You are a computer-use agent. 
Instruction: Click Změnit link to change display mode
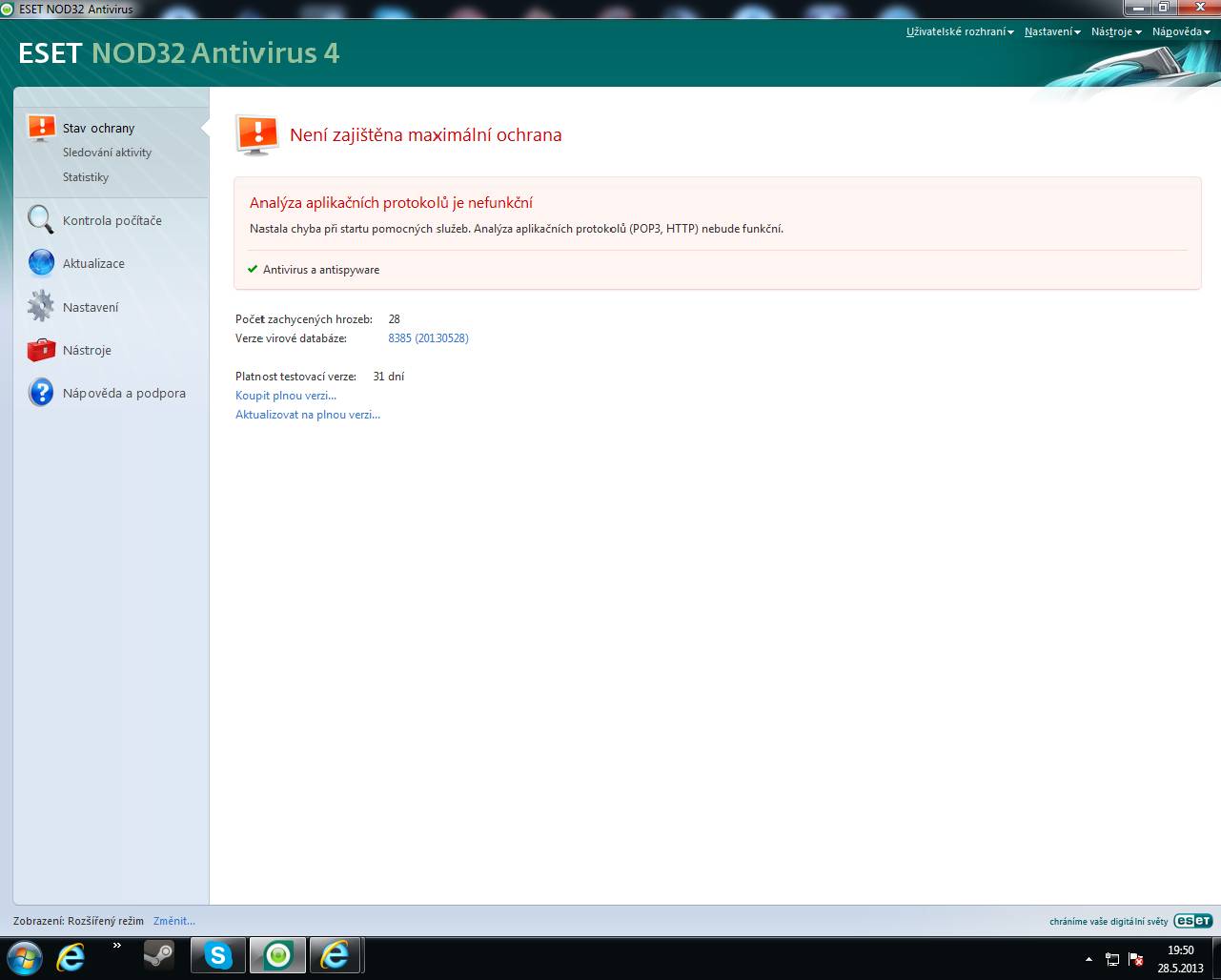[174, 921]
